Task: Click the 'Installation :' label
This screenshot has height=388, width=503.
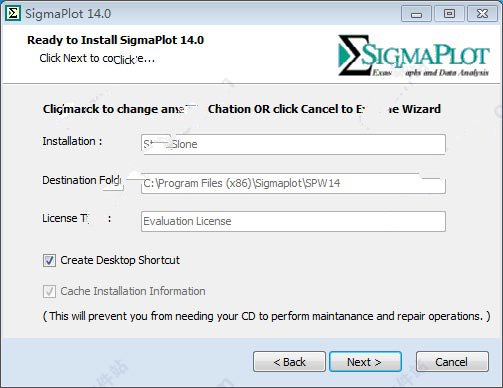Action: [x=72, y=141]
